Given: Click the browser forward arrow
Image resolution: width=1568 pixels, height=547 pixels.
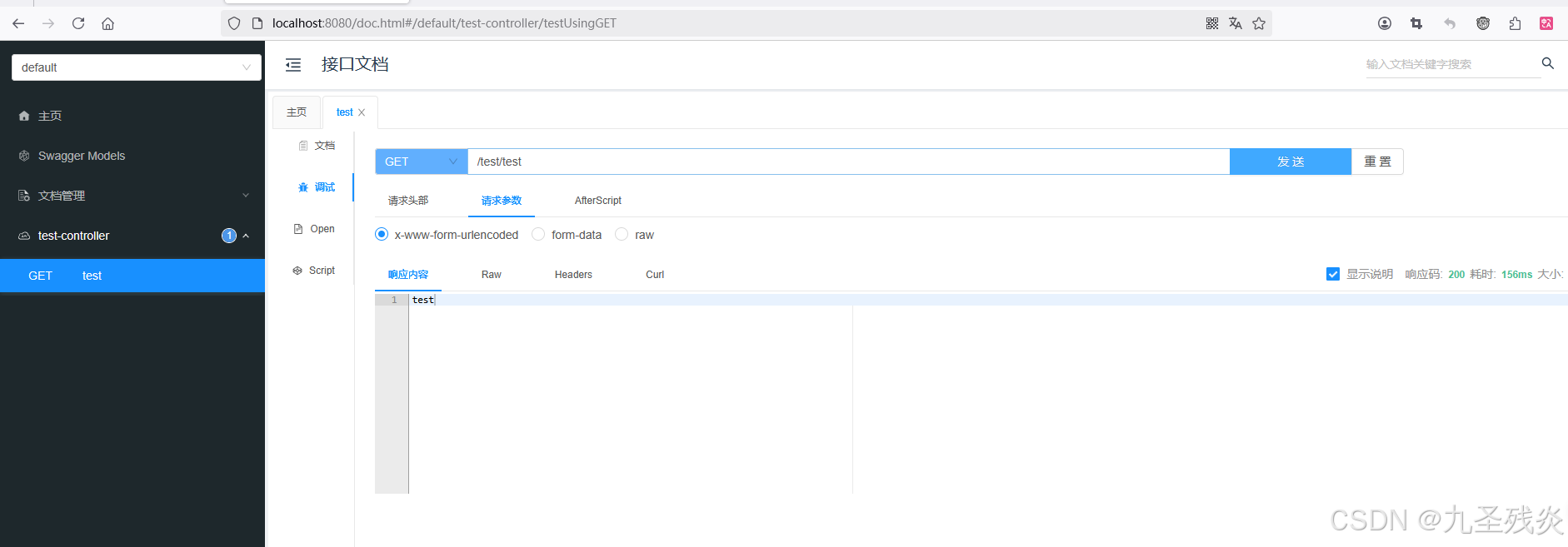Looking at the screenshot, I should pyautogui.click(x=48, y=23).
